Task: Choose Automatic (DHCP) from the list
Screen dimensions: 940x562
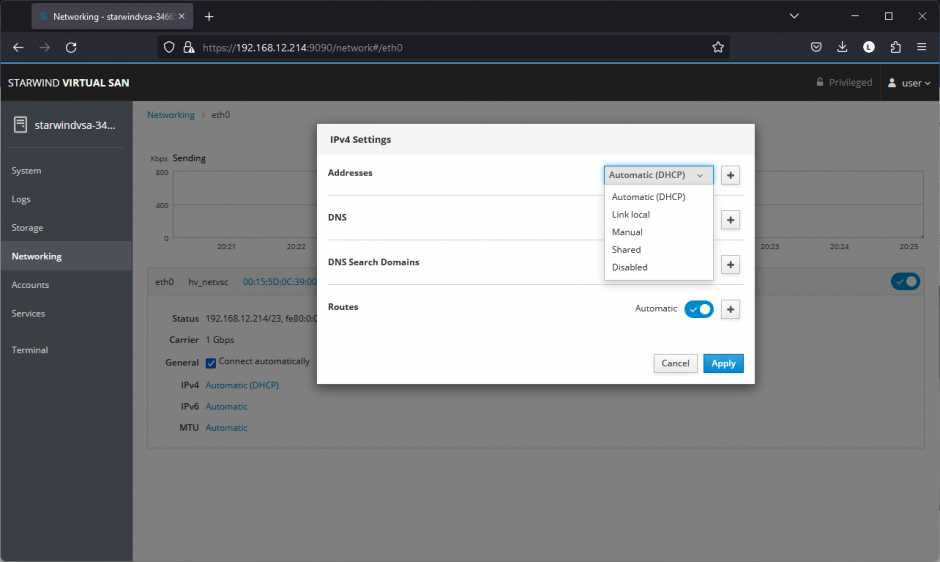Action: tap(648, 197)
